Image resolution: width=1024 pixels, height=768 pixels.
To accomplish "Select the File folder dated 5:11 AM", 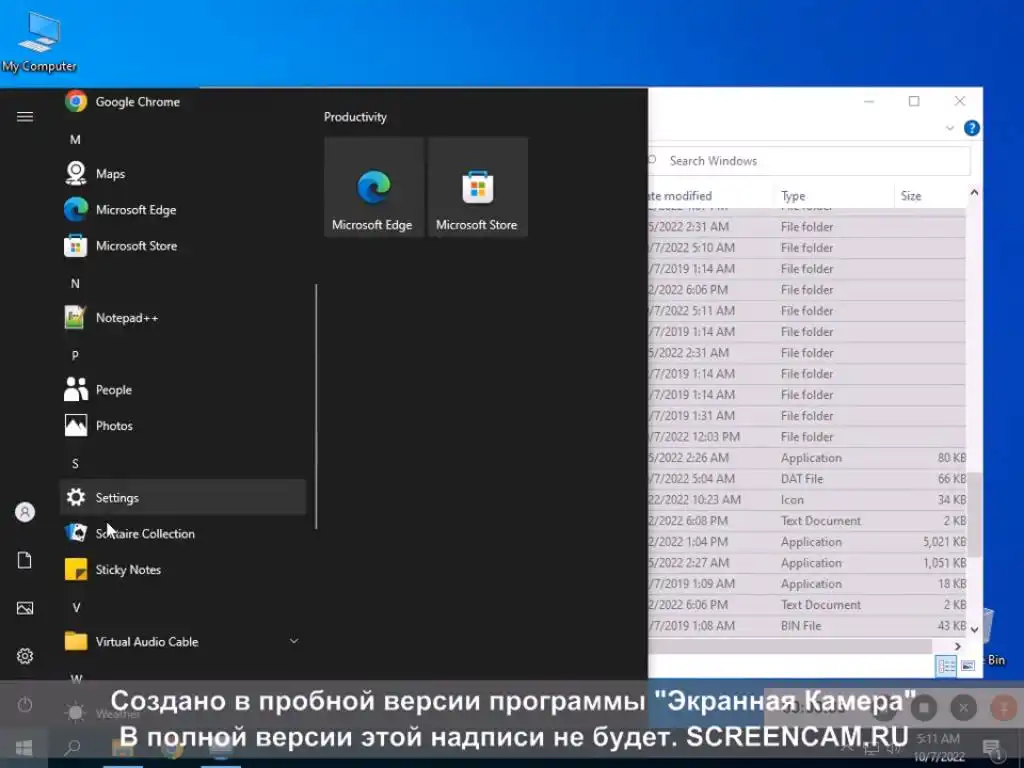I will (807, 311).
